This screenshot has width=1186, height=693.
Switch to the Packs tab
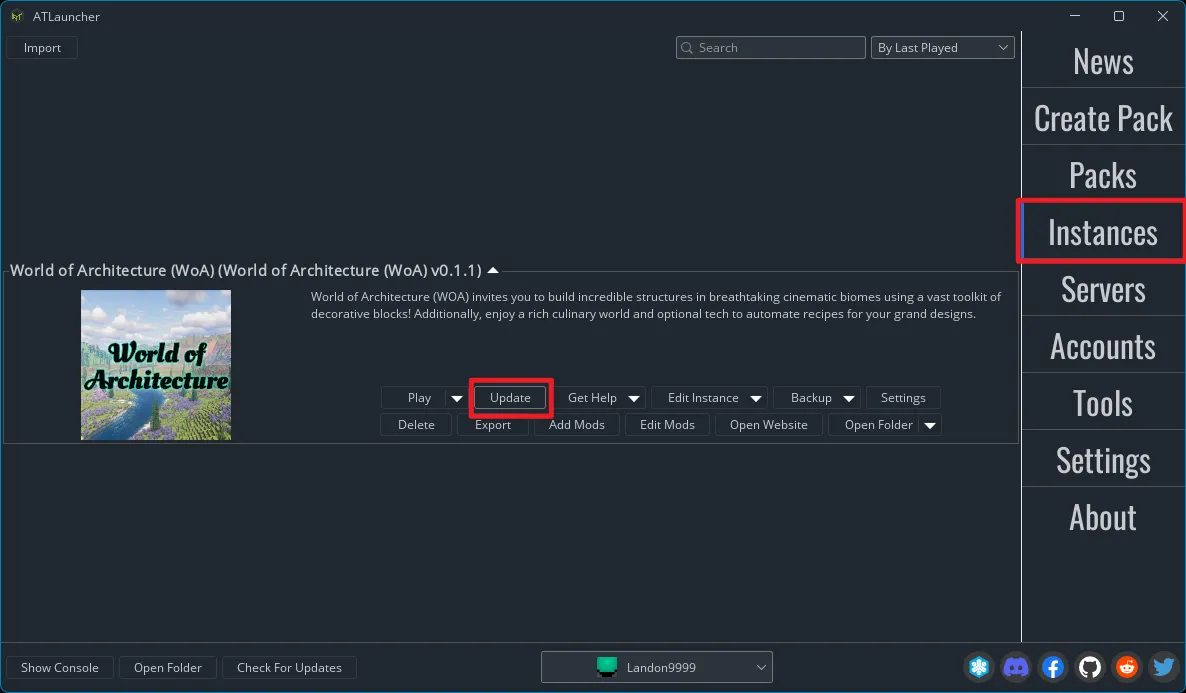(1103, 176)
